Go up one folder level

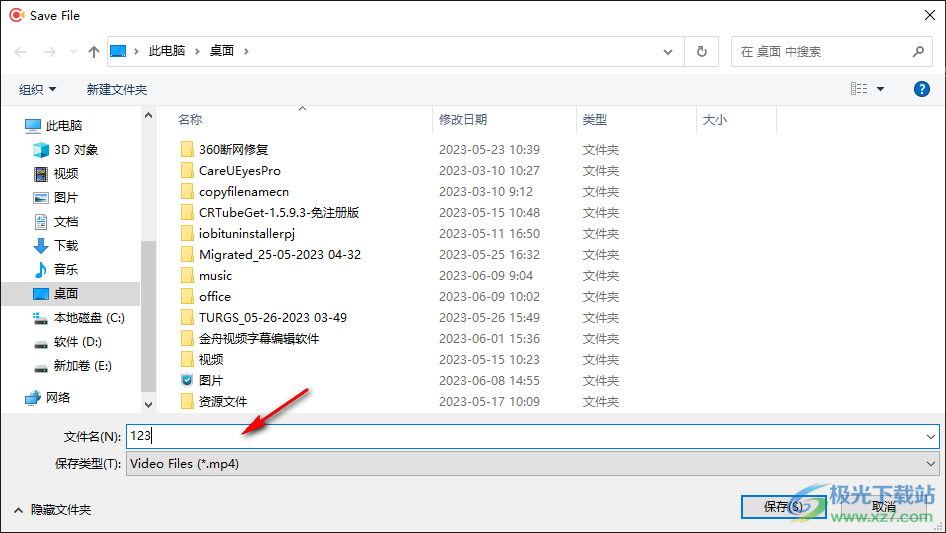click(94, 52)
